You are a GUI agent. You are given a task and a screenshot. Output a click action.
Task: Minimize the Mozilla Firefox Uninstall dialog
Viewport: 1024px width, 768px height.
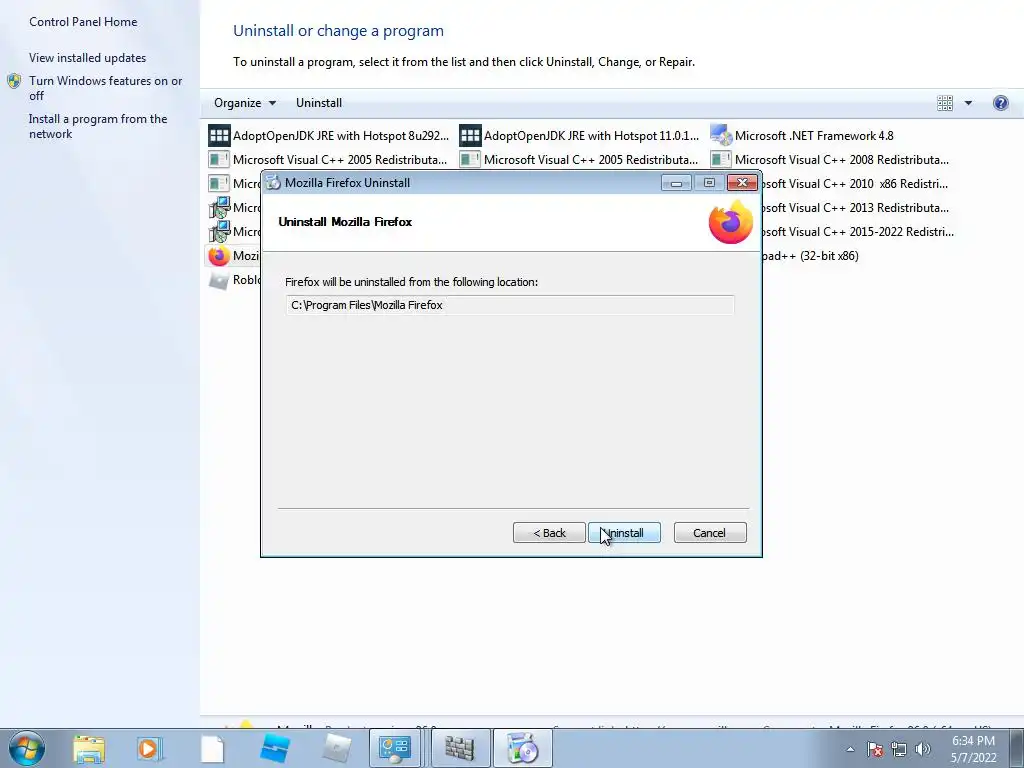click(x=676, y=183)
